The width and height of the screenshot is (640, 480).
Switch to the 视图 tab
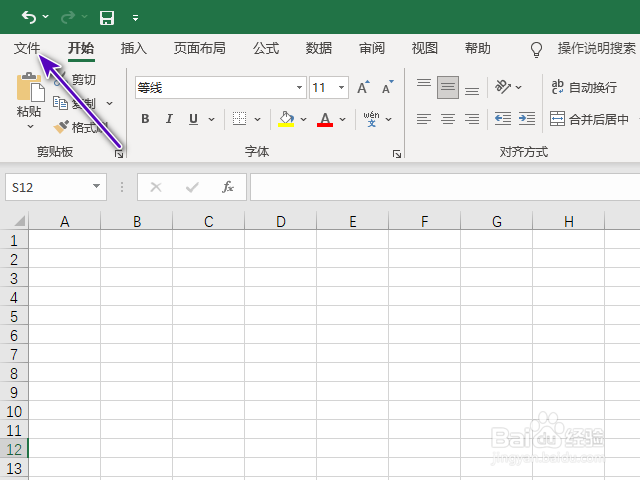click(x=425, y=48)
